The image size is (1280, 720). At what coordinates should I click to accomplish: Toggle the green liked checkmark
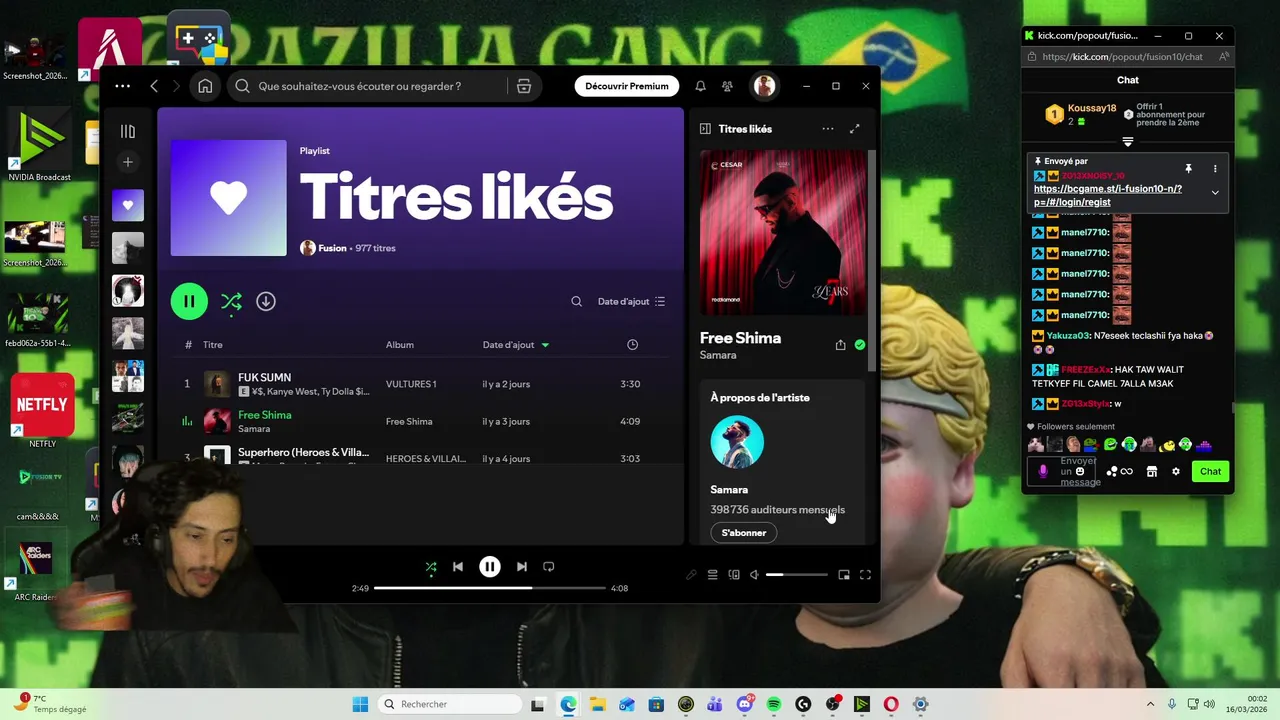[x=860, y=345]
